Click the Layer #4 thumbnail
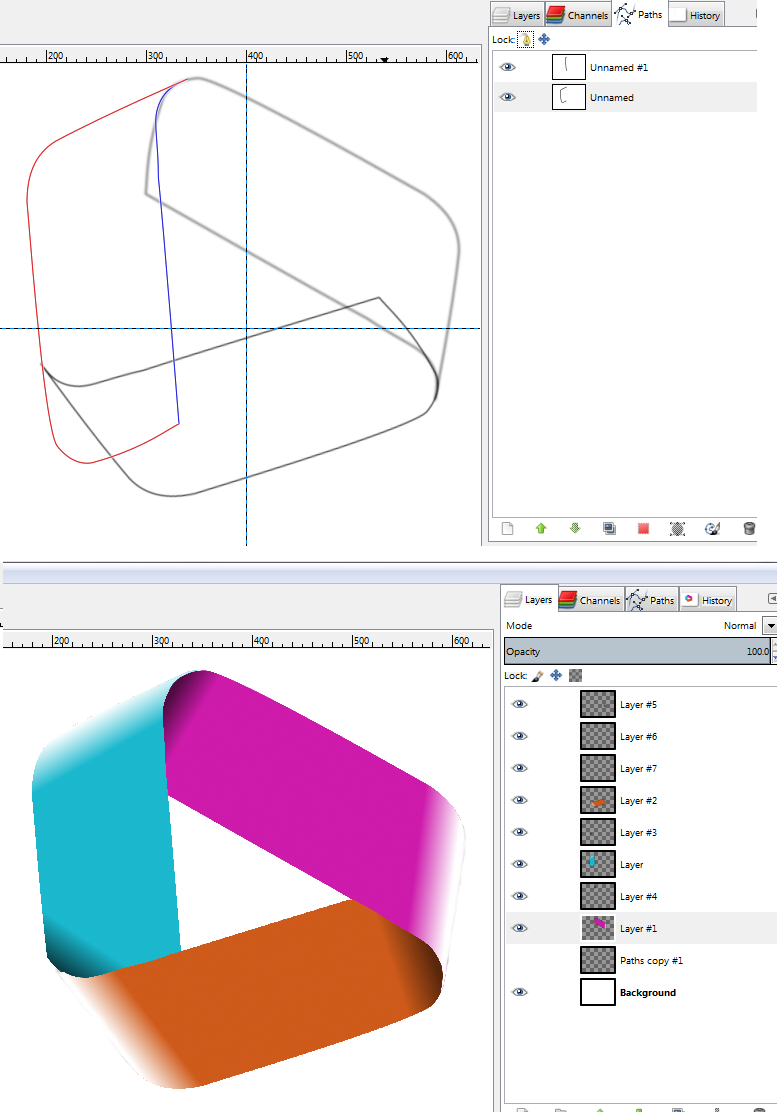 tap(598, 896)
